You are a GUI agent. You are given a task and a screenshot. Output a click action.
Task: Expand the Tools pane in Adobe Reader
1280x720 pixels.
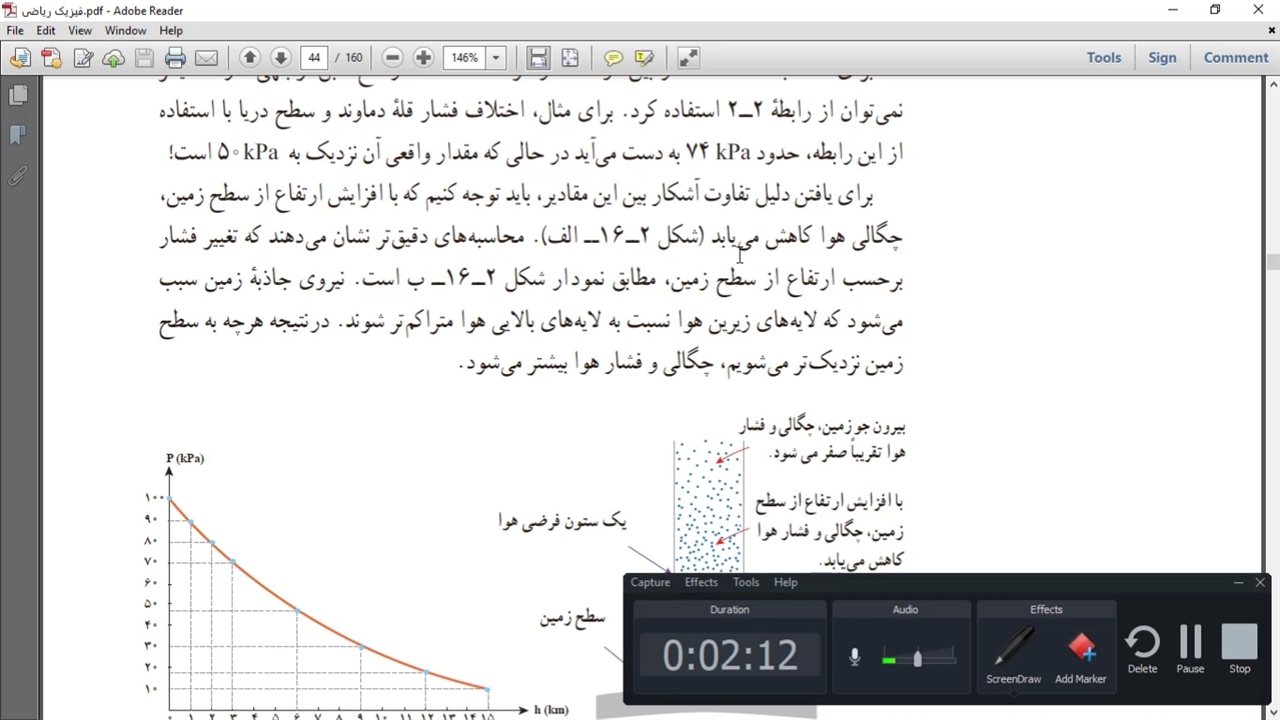1103,58
